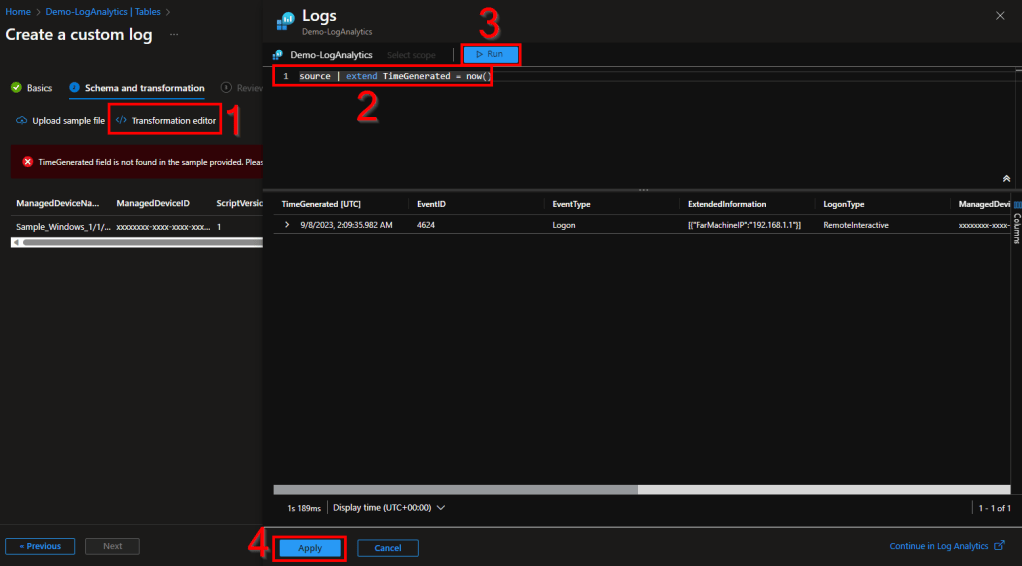Collapse the query editor with double chevron
Viewport: 1022px width, 566px height.
(1006, 179)
